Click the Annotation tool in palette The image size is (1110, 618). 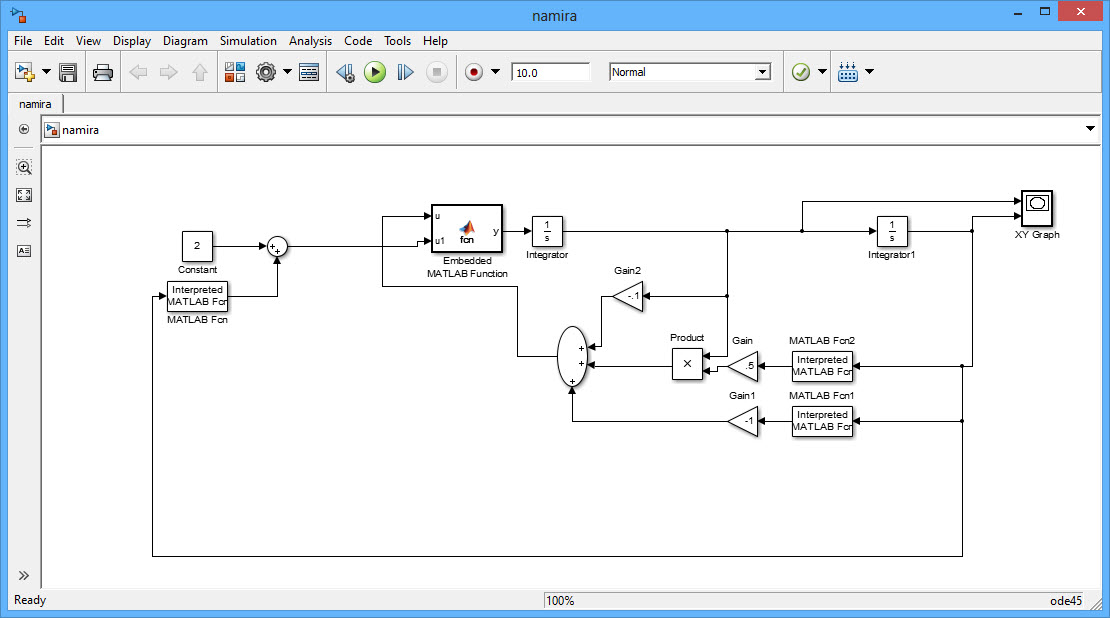(24, 251)
